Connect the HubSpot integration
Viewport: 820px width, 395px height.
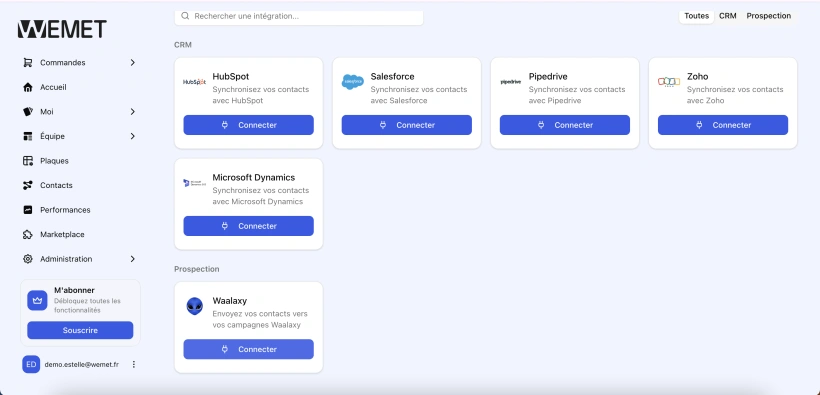click(x=248, y=125)
